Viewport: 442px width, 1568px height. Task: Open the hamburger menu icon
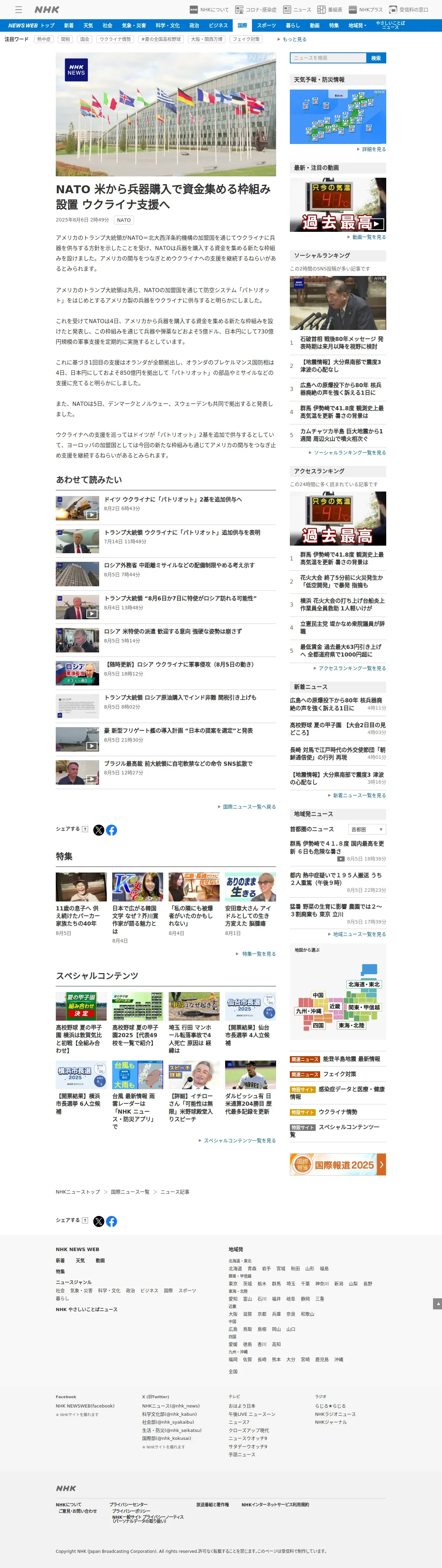[19, 10]
